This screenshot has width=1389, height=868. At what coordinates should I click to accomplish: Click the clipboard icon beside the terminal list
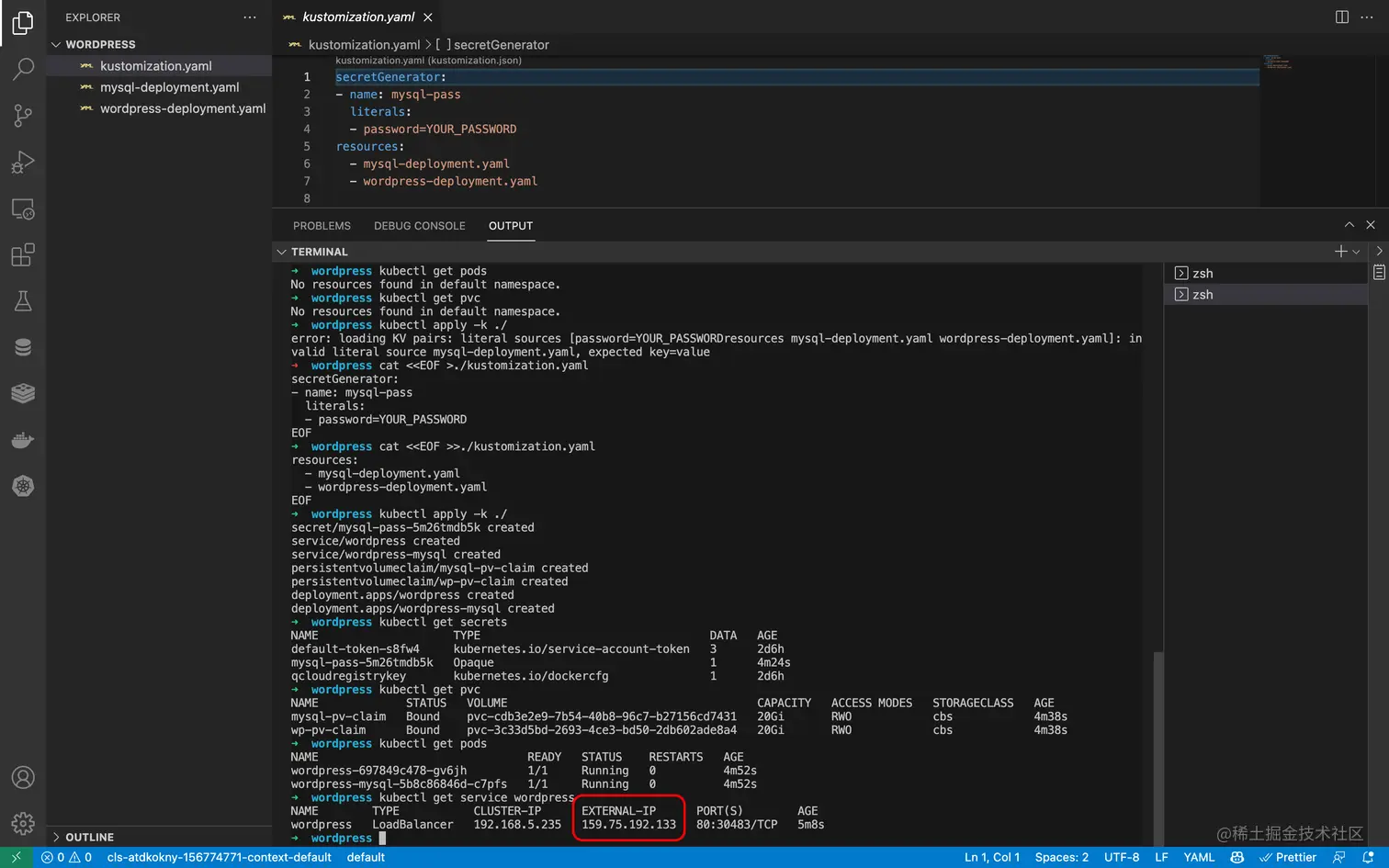pyautogui.click(x=1379, y=272)
